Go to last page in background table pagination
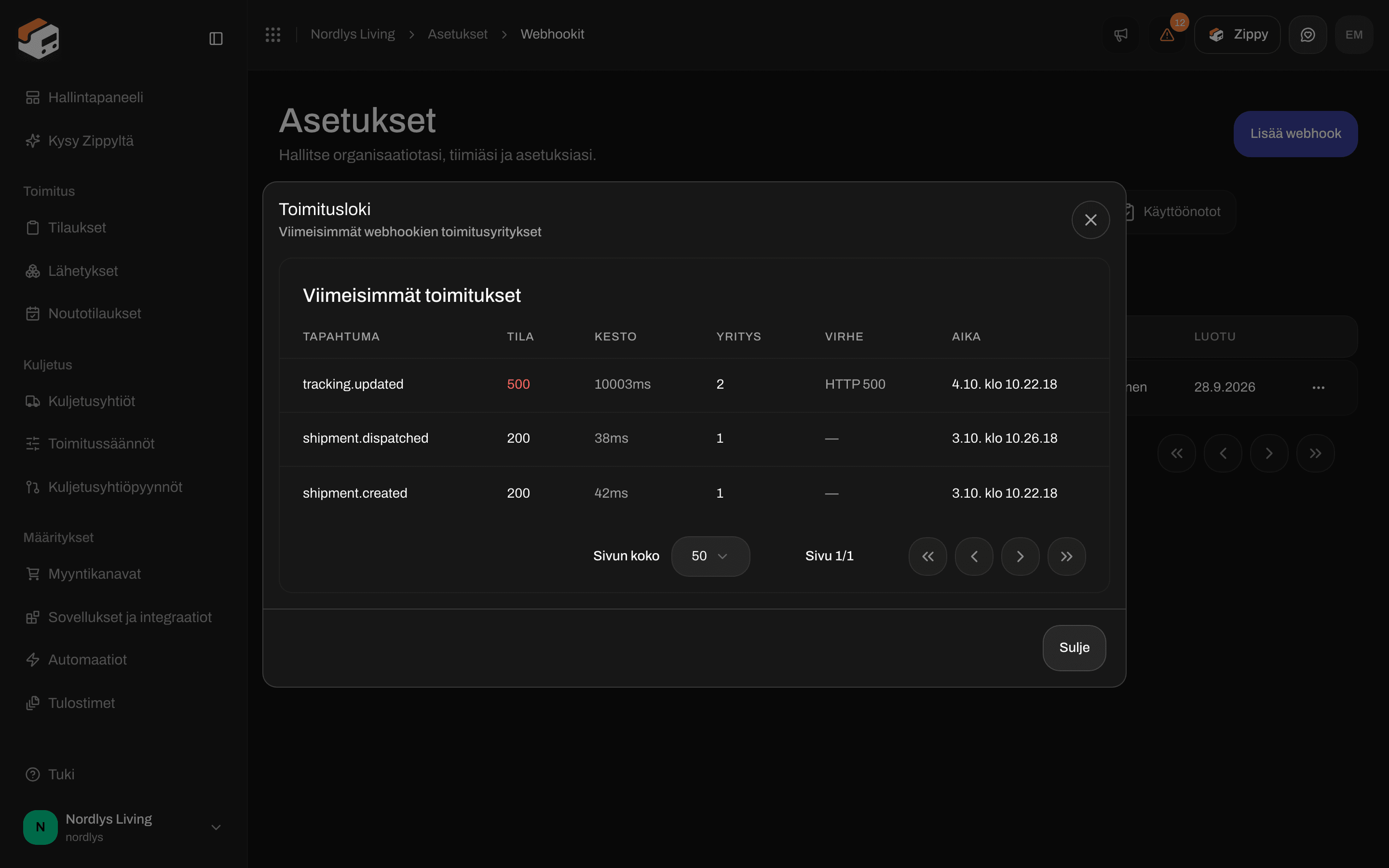 pyautogui.click(x=1316, y=453)
